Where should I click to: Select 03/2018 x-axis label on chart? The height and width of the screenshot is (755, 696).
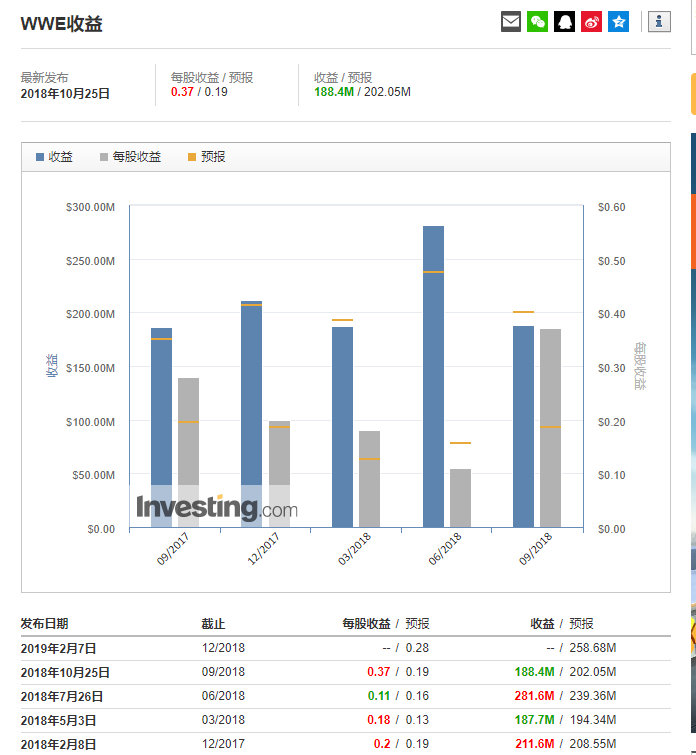click(354, 549)
